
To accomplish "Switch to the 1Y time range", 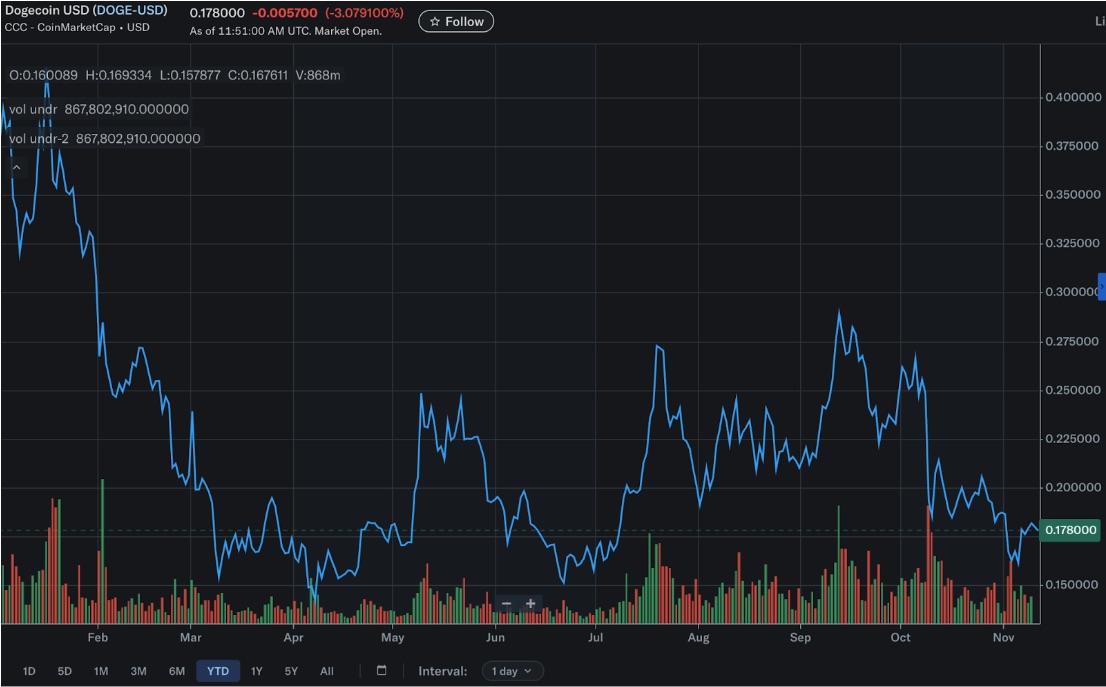I will pyautogui.click(x=256, y=671).
